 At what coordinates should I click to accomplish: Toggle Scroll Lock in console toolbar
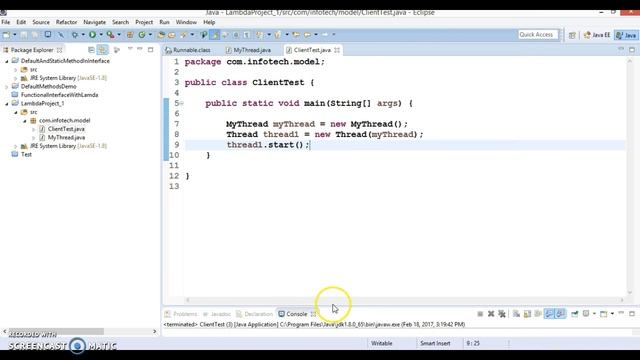coord(527,314)
